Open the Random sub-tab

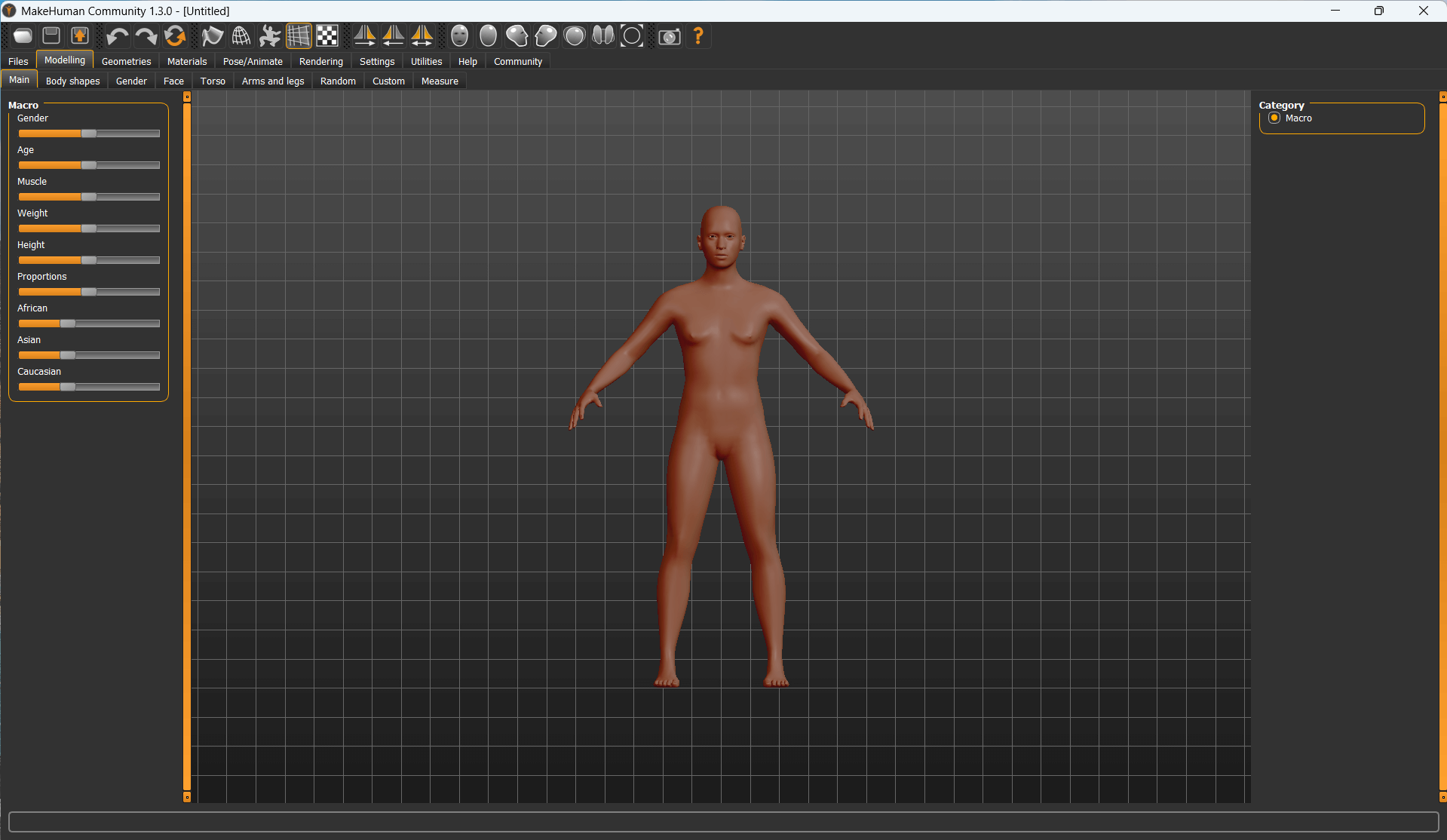[338, 81]
